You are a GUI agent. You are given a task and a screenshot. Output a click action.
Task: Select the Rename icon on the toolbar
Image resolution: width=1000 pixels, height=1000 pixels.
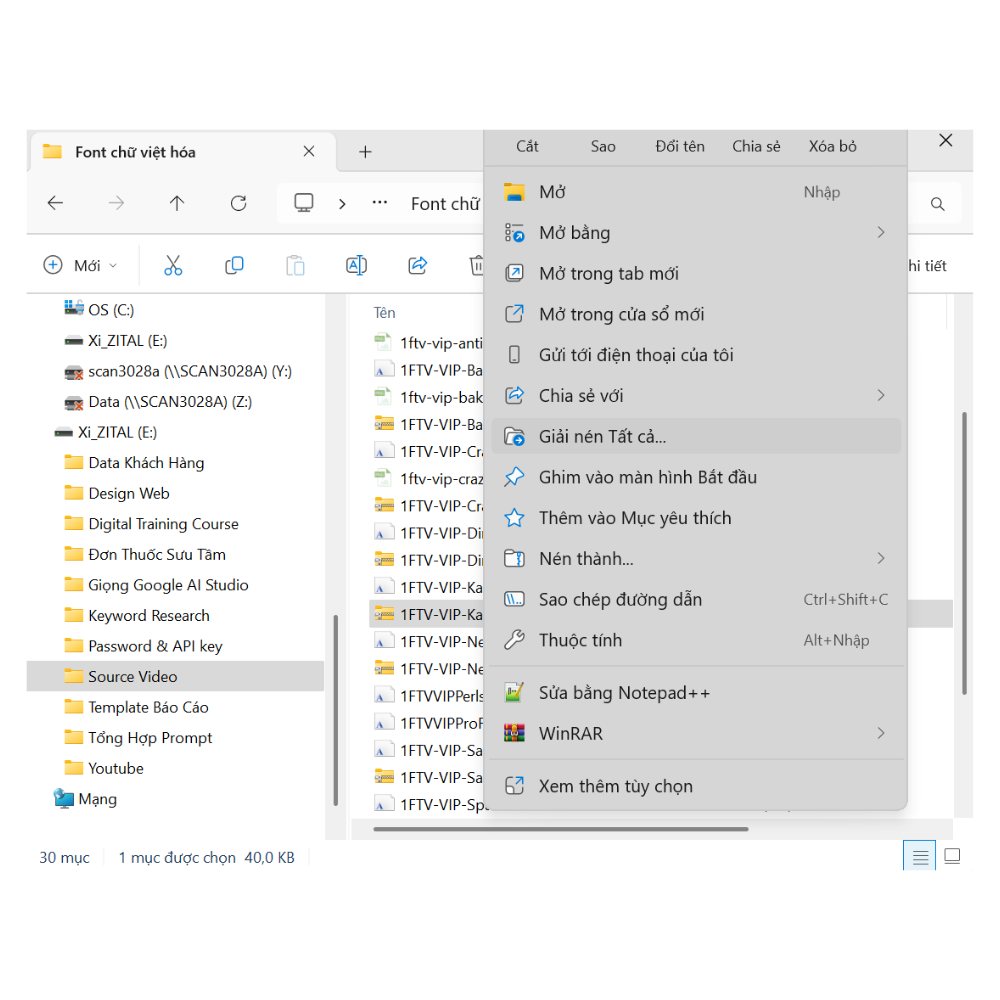click(356, 265)
